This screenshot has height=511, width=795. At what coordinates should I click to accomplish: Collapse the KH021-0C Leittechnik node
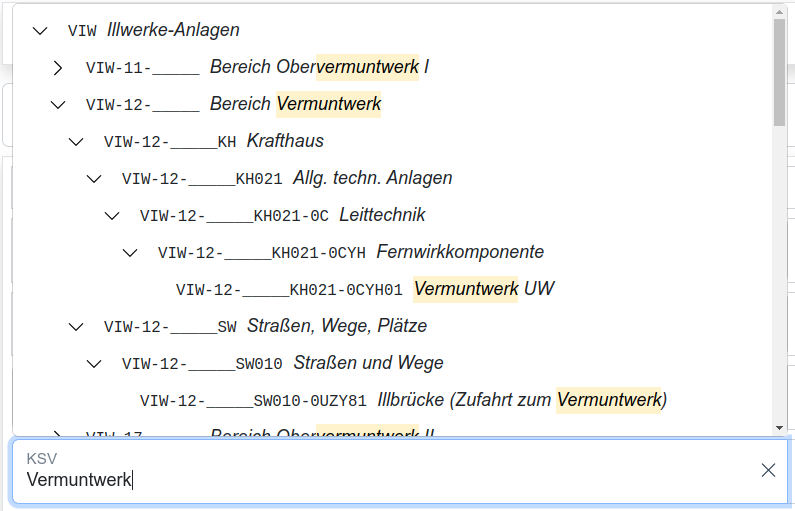pyautogui.click(x=112, y=215)
